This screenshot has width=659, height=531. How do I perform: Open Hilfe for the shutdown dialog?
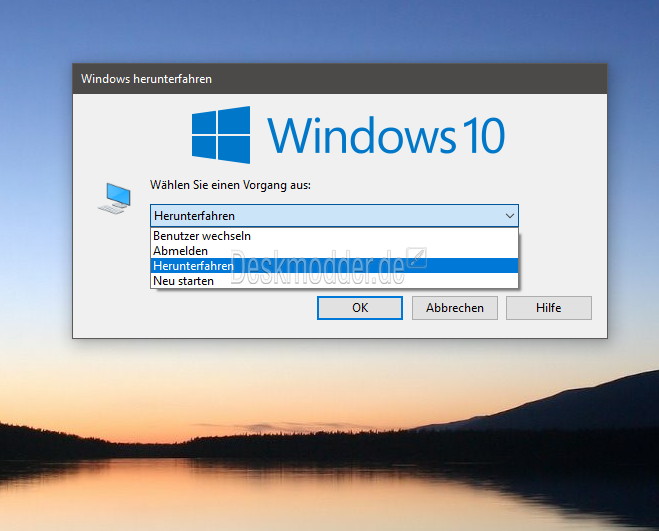(548, 308)
